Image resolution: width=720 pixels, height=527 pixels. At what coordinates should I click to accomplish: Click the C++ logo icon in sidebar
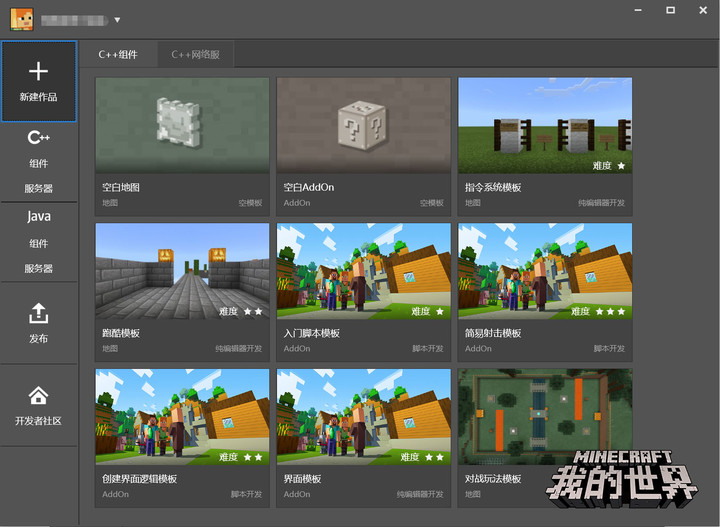[39, 137]
